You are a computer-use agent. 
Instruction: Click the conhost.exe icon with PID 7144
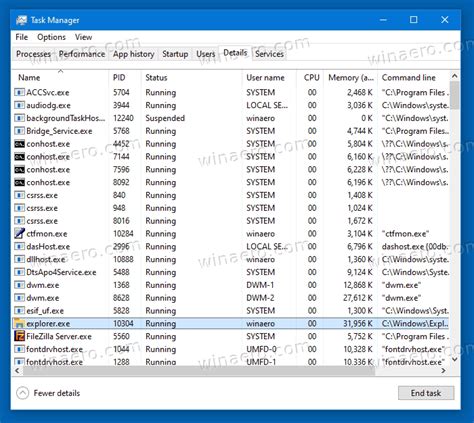[x=19, y=157]
